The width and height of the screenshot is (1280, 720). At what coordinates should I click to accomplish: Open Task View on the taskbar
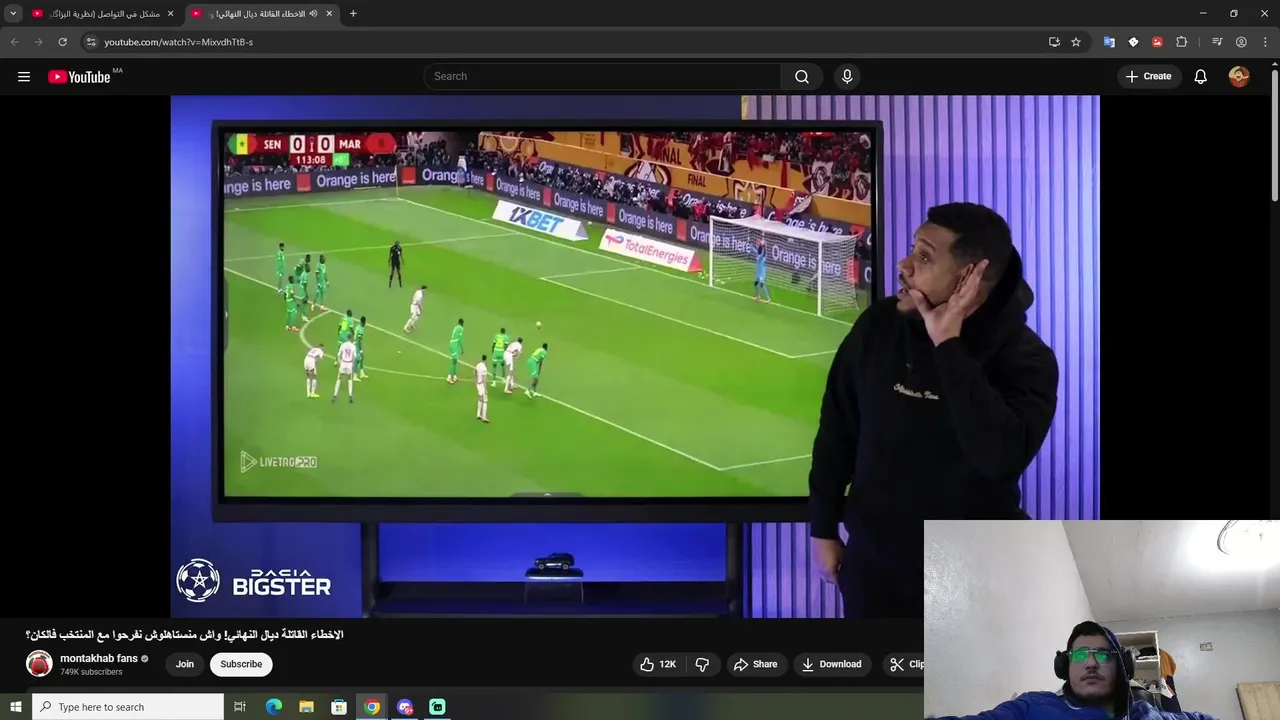tap(240, 707)
